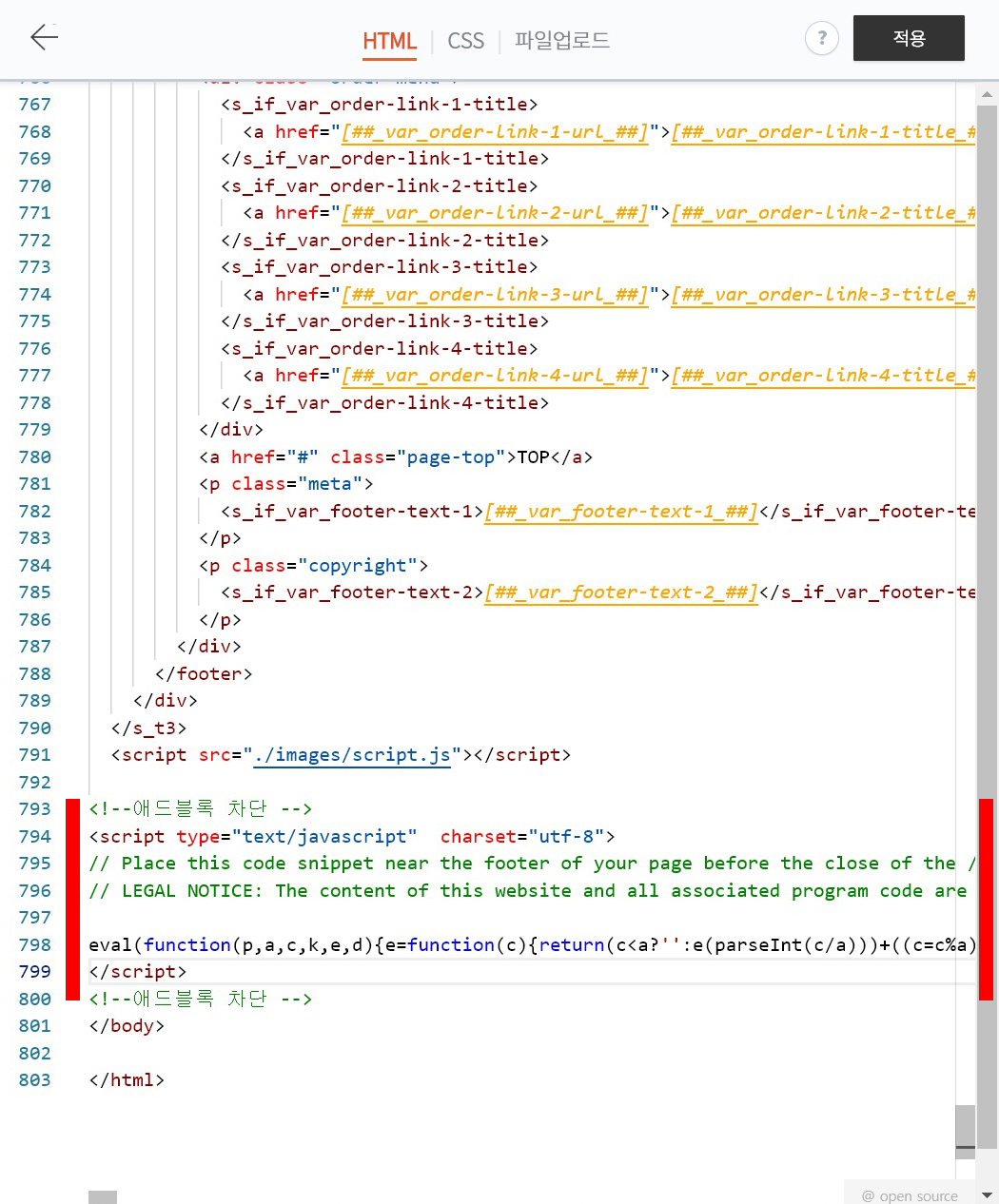This screenshot has height=1204, width=999.
Task: Click line number 793 in gutter
Action: 35,809
